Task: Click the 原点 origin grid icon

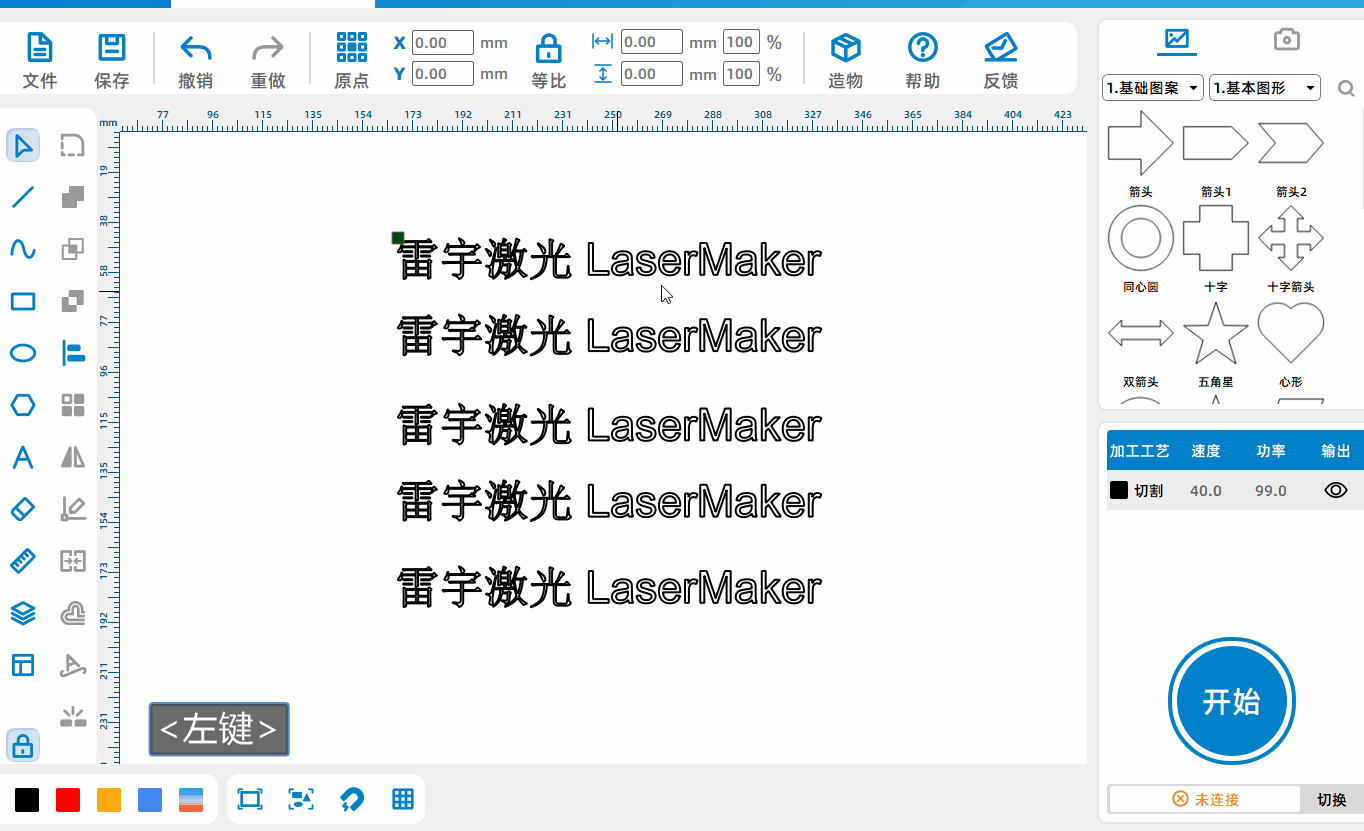Action: coord(352,47)
